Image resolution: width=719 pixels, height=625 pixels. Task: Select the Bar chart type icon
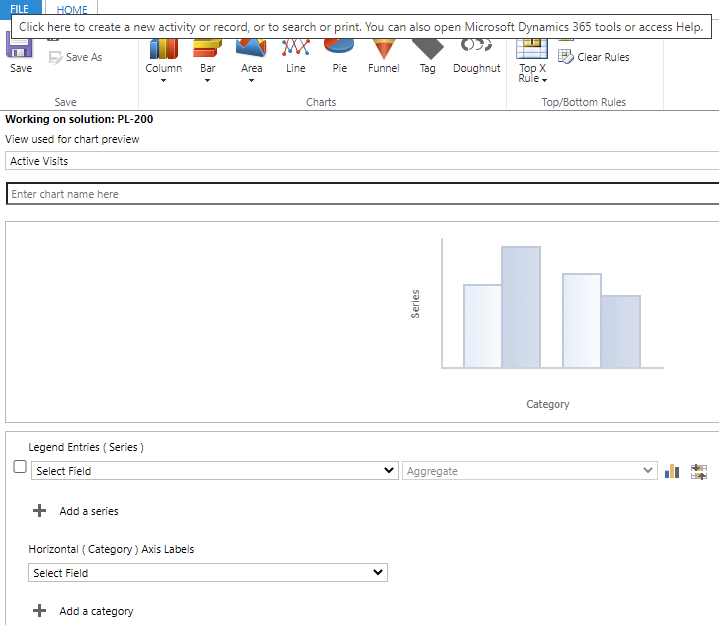[207, 49]
